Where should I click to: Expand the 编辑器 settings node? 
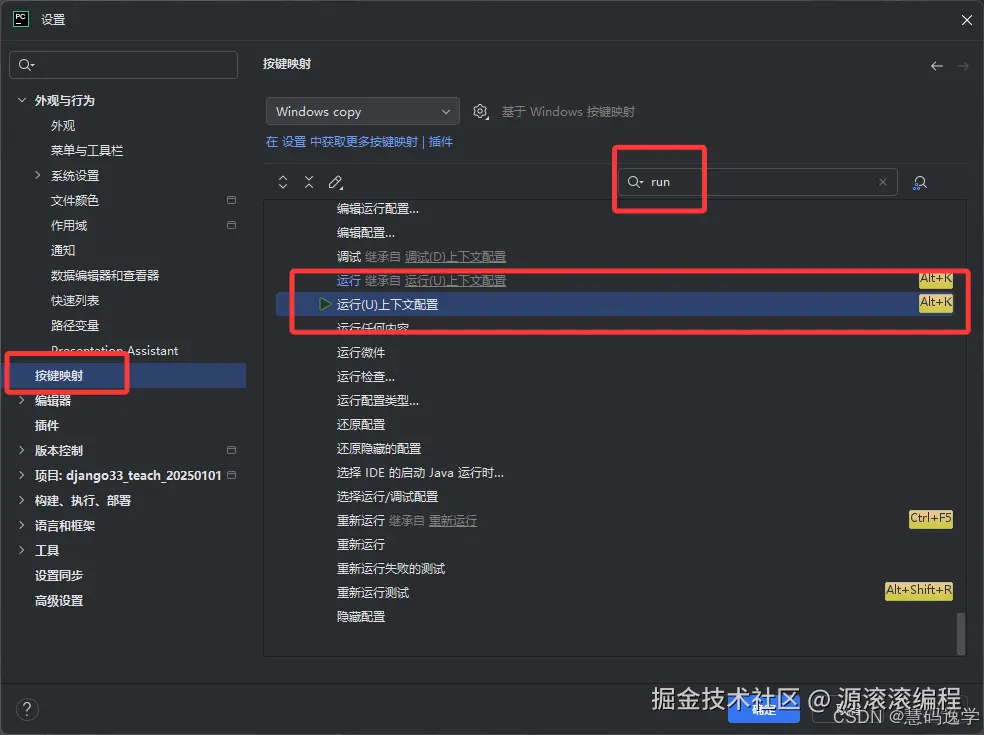coord(22,400)
